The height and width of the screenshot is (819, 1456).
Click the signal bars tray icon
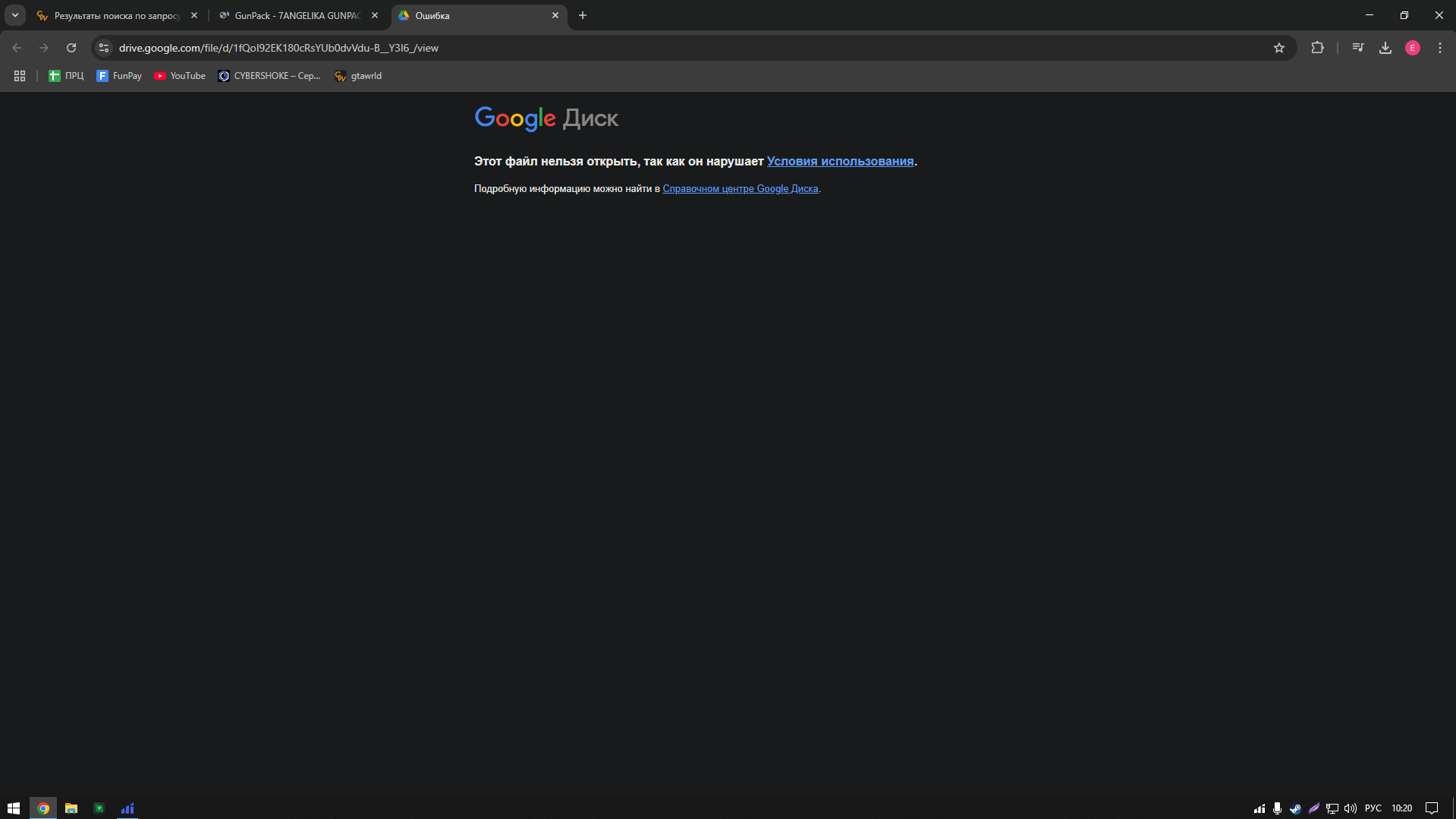click(1259, 808)
